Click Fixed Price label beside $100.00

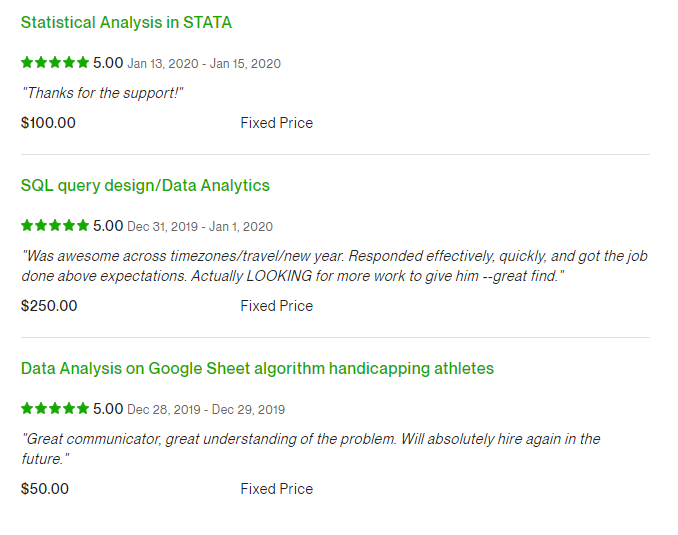(x=276, y=123)
